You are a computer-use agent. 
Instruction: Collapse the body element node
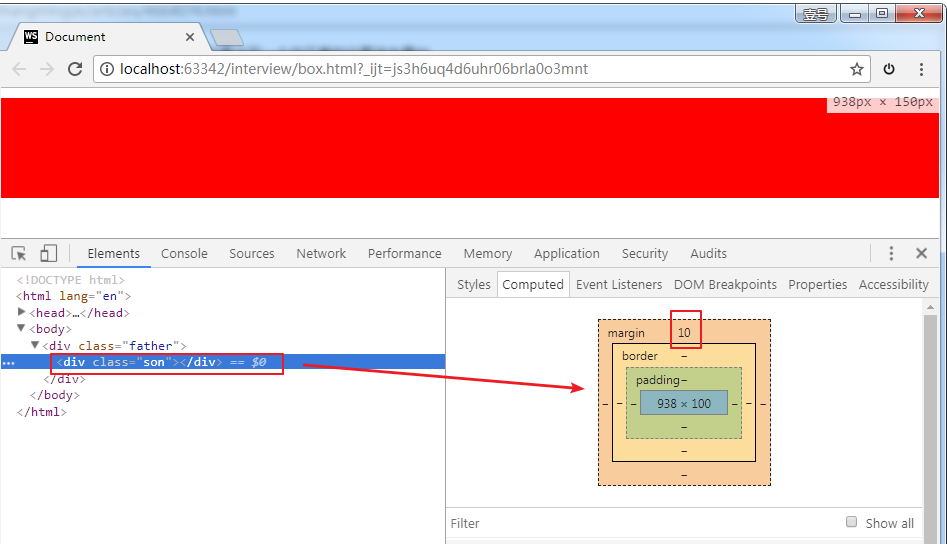[22, 329]
